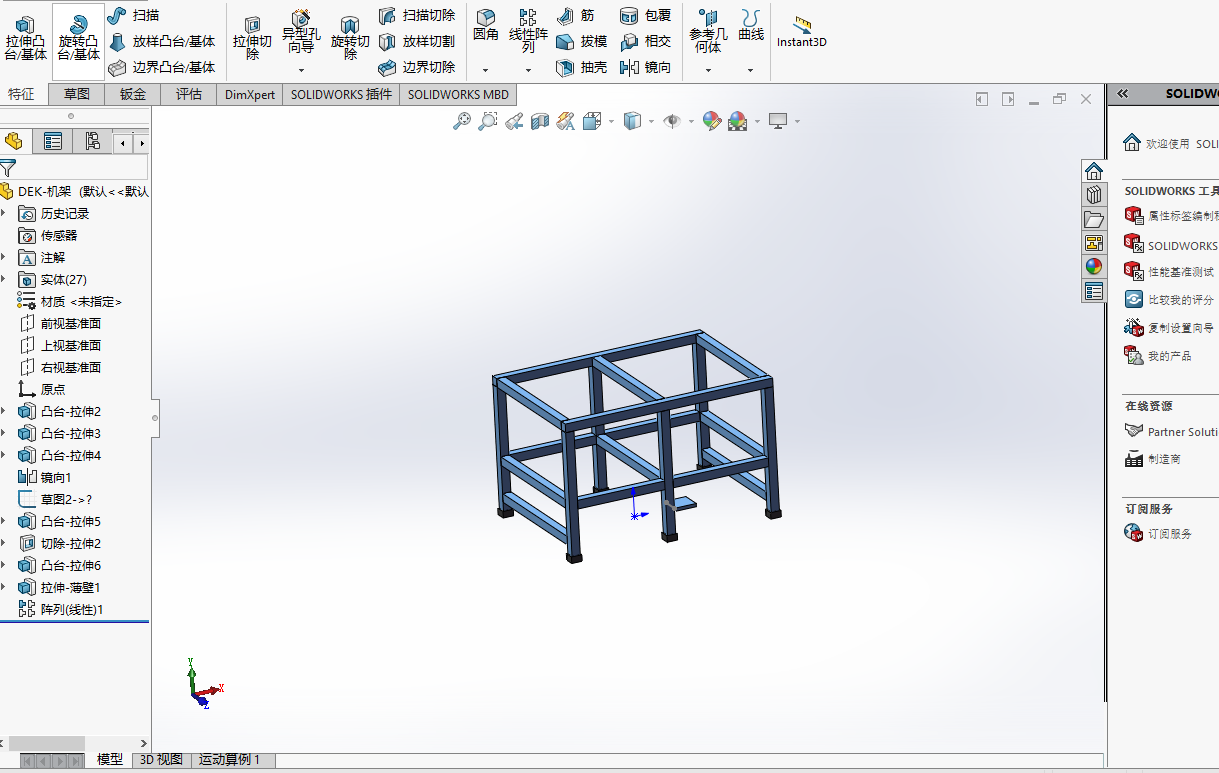Click the 放样凸台/基体 loft tool
1219x773 pixels.
click(162, 41)
